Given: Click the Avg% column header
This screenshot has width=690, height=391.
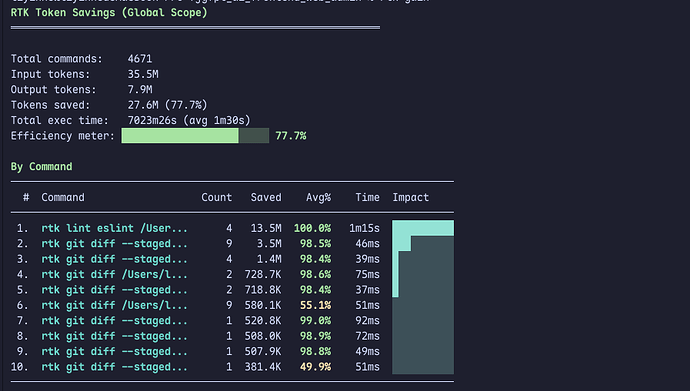Looking at the screenshot, I should click(x=318, y=197).
